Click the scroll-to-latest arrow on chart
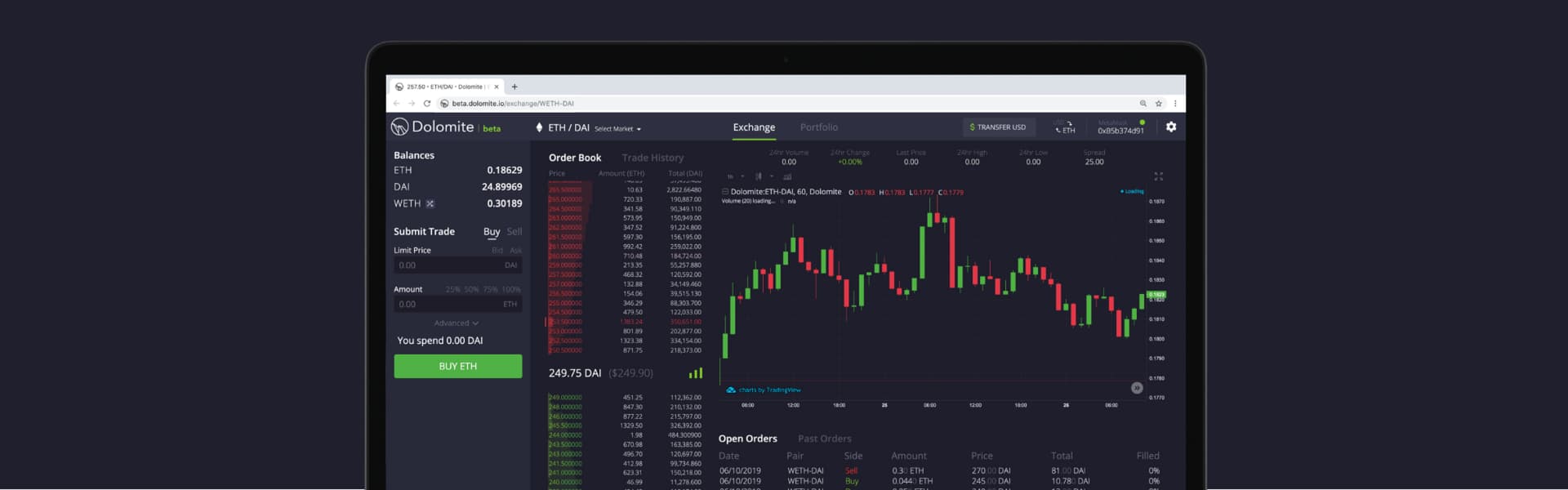 coord(1136,388)
